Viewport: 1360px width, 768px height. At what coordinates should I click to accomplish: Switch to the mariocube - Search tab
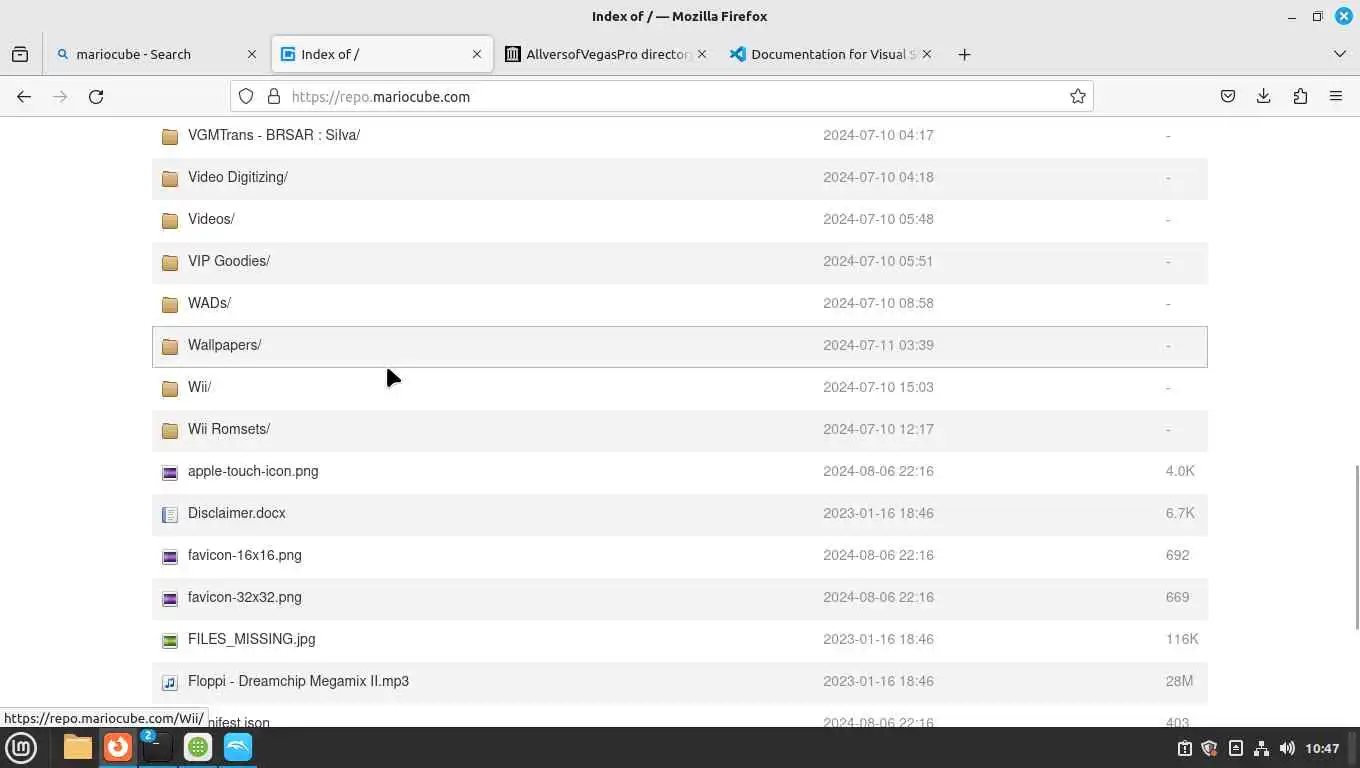click(157, 54)
